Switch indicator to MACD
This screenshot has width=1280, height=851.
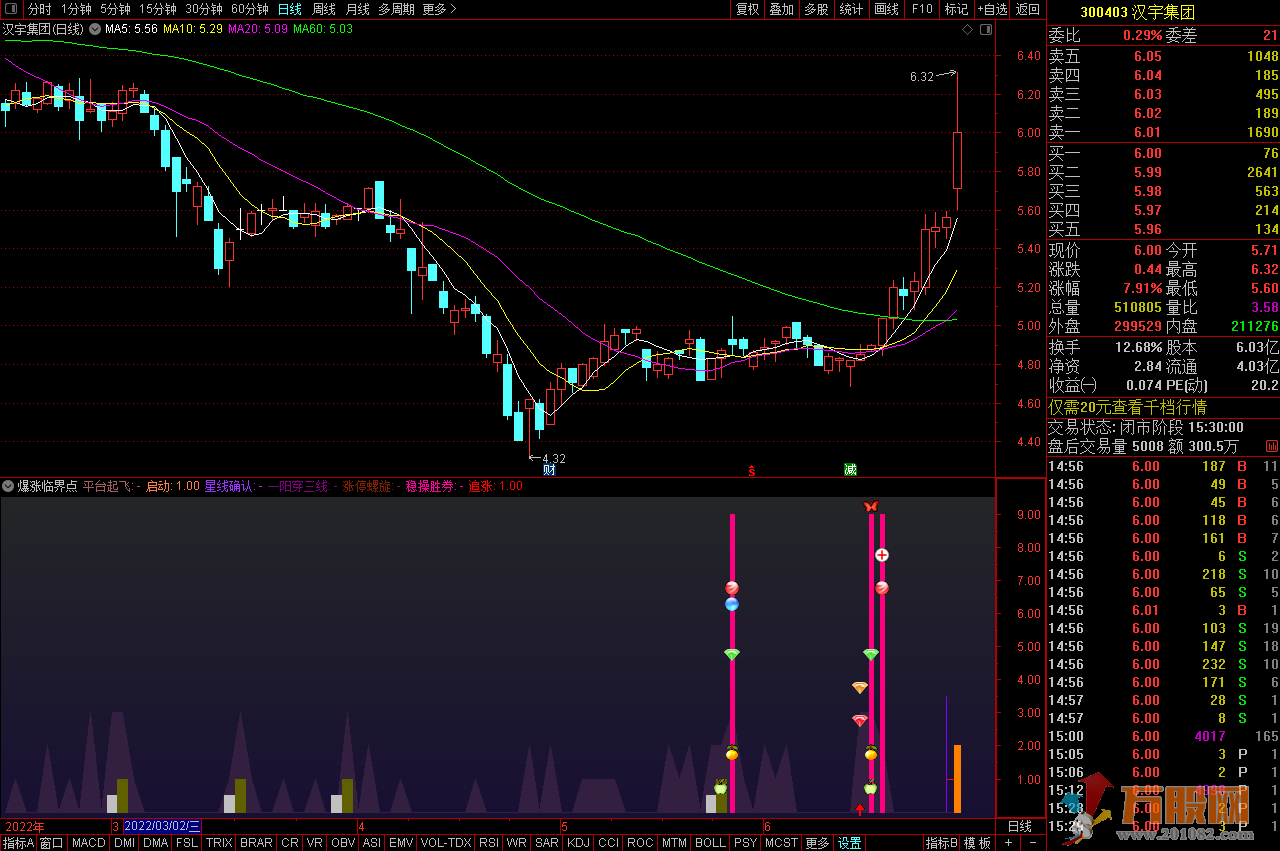(89, 843)
